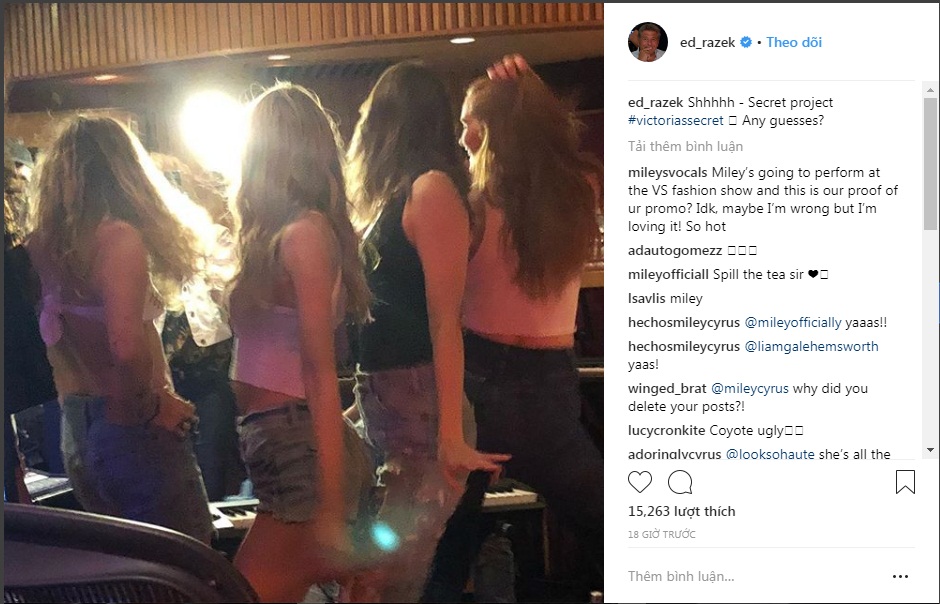Visit the @liamgalehemsworth mention

coord(812,346)
